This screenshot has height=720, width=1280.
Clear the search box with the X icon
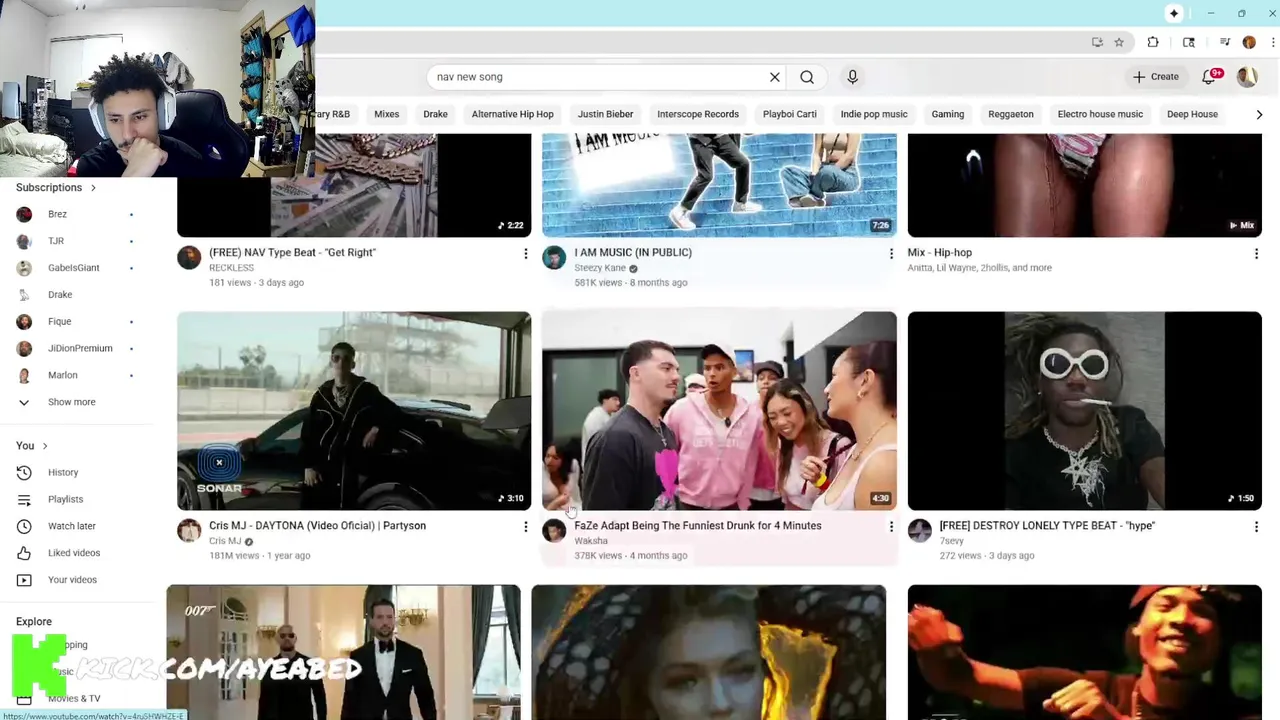[774, 77]
